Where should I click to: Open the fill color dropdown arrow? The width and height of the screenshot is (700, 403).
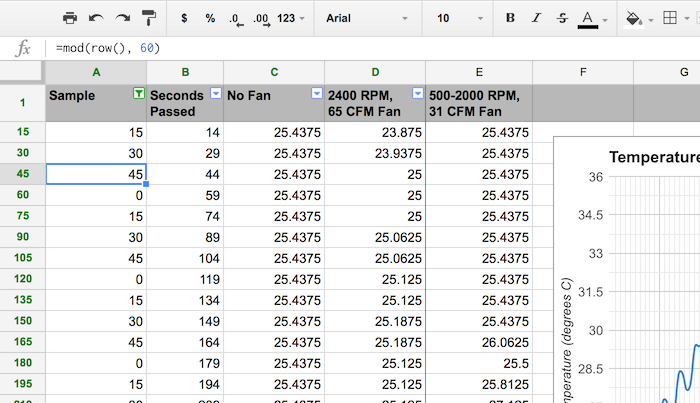pos(651,20)
